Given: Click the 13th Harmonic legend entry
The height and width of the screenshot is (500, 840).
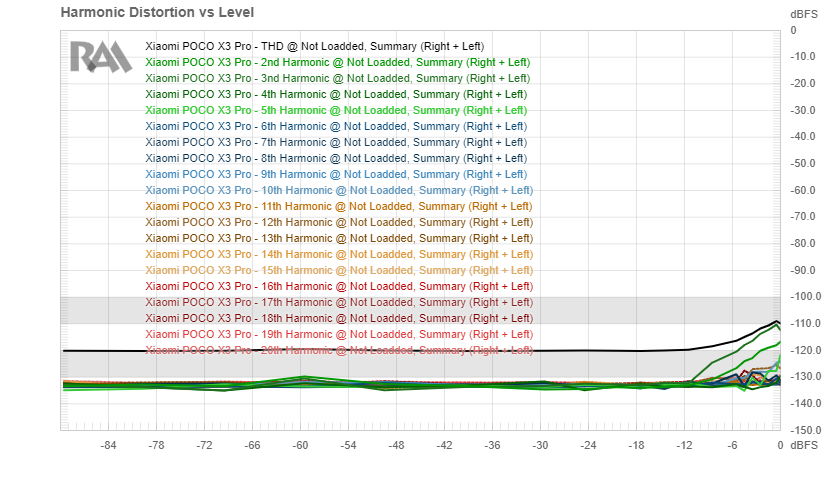Looking at the screenshot, I should (x=339, y=238).
